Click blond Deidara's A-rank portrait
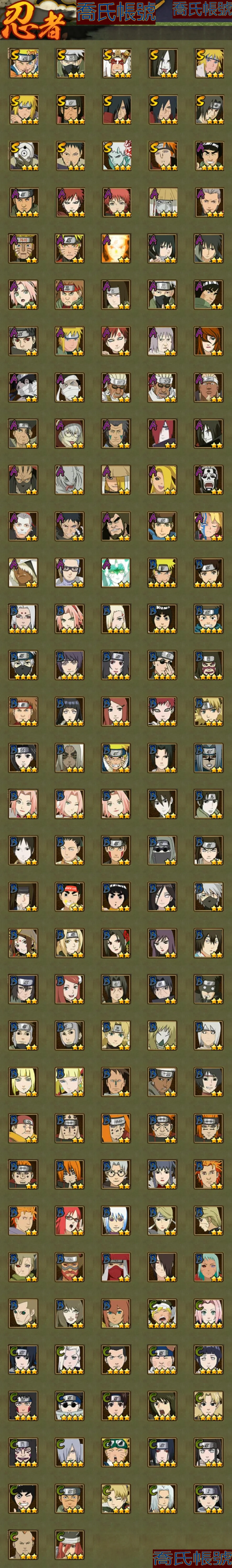The height and width of the screenshot is (1568, 232). tap(162, 480)
